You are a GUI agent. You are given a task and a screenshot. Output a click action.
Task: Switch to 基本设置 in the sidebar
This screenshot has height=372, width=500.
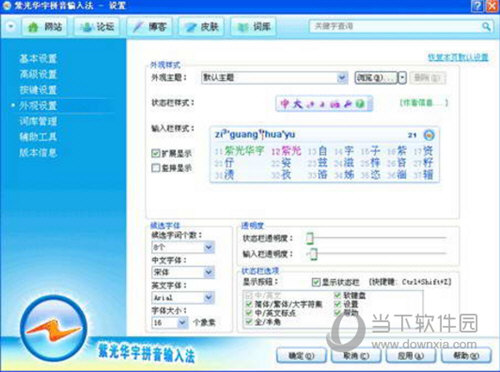(38, 59)
